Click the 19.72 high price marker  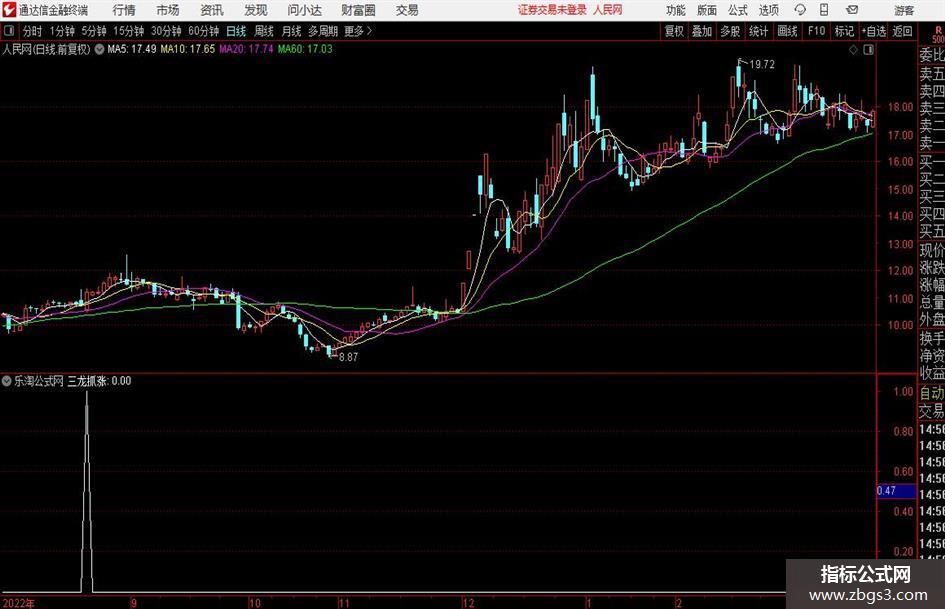coord(762,65)
